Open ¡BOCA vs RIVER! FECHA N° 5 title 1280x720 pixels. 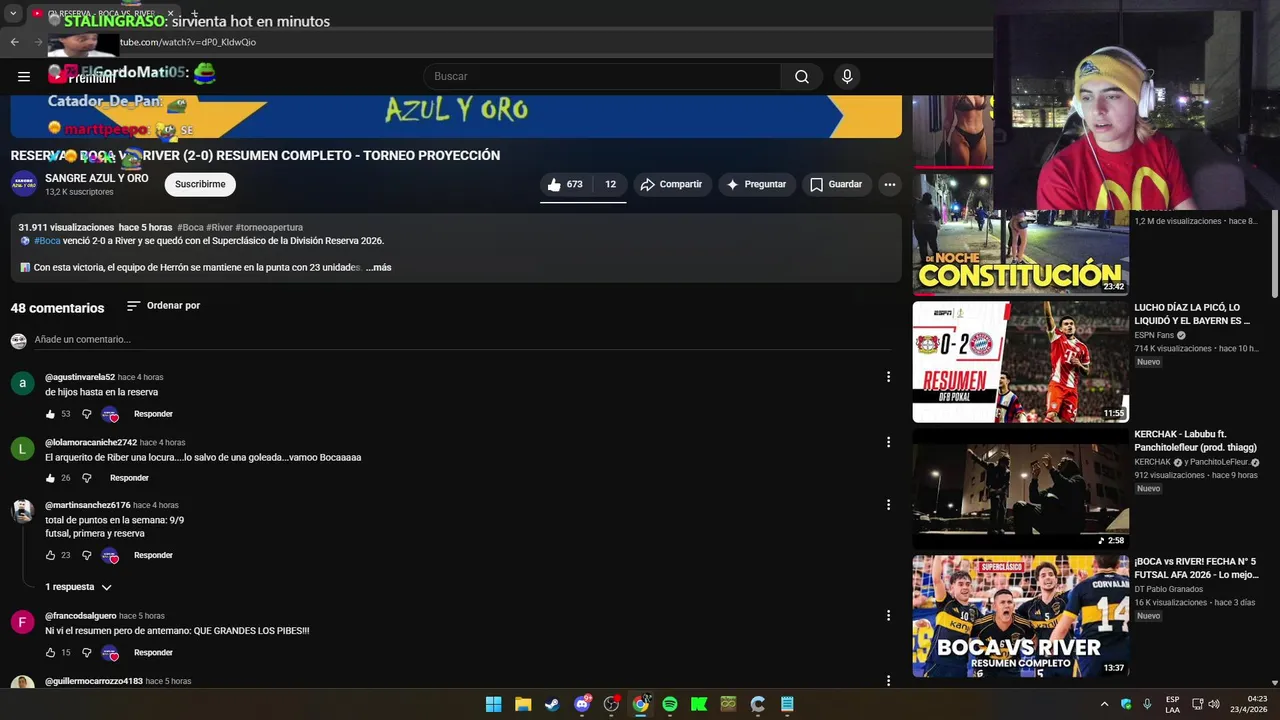[1195, 568]
